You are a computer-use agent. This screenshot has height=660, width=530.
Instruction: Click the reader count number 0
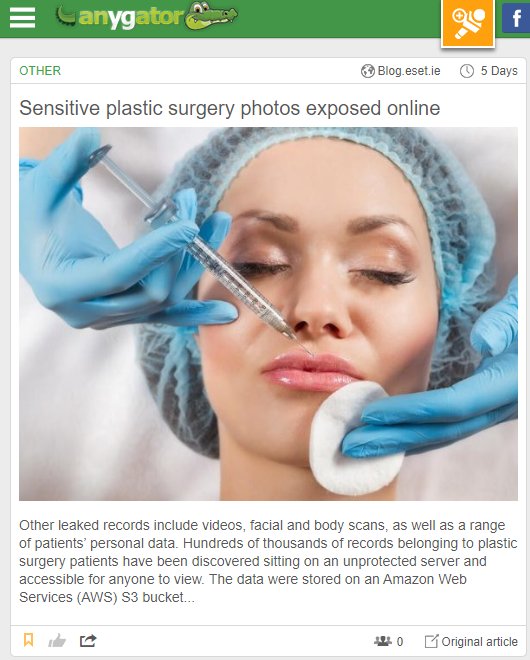[x=400, y=641]
